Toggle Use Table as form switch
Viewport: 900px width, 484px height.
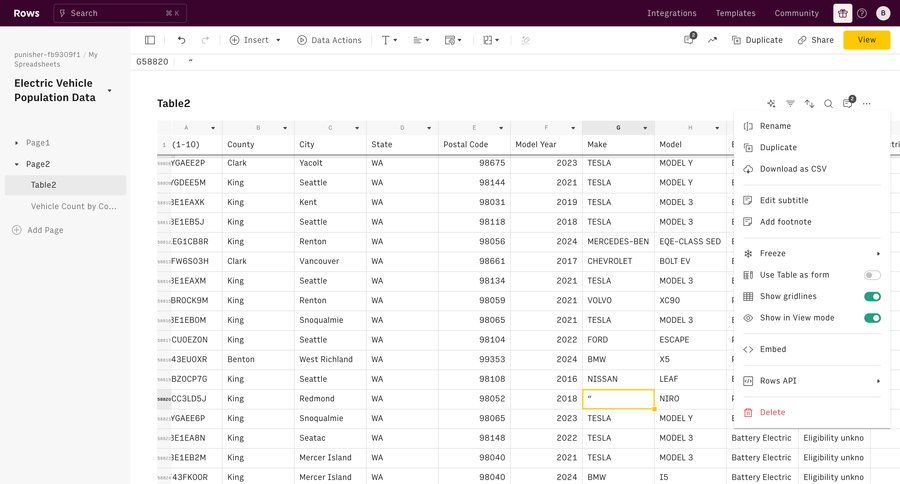(872, 275)
